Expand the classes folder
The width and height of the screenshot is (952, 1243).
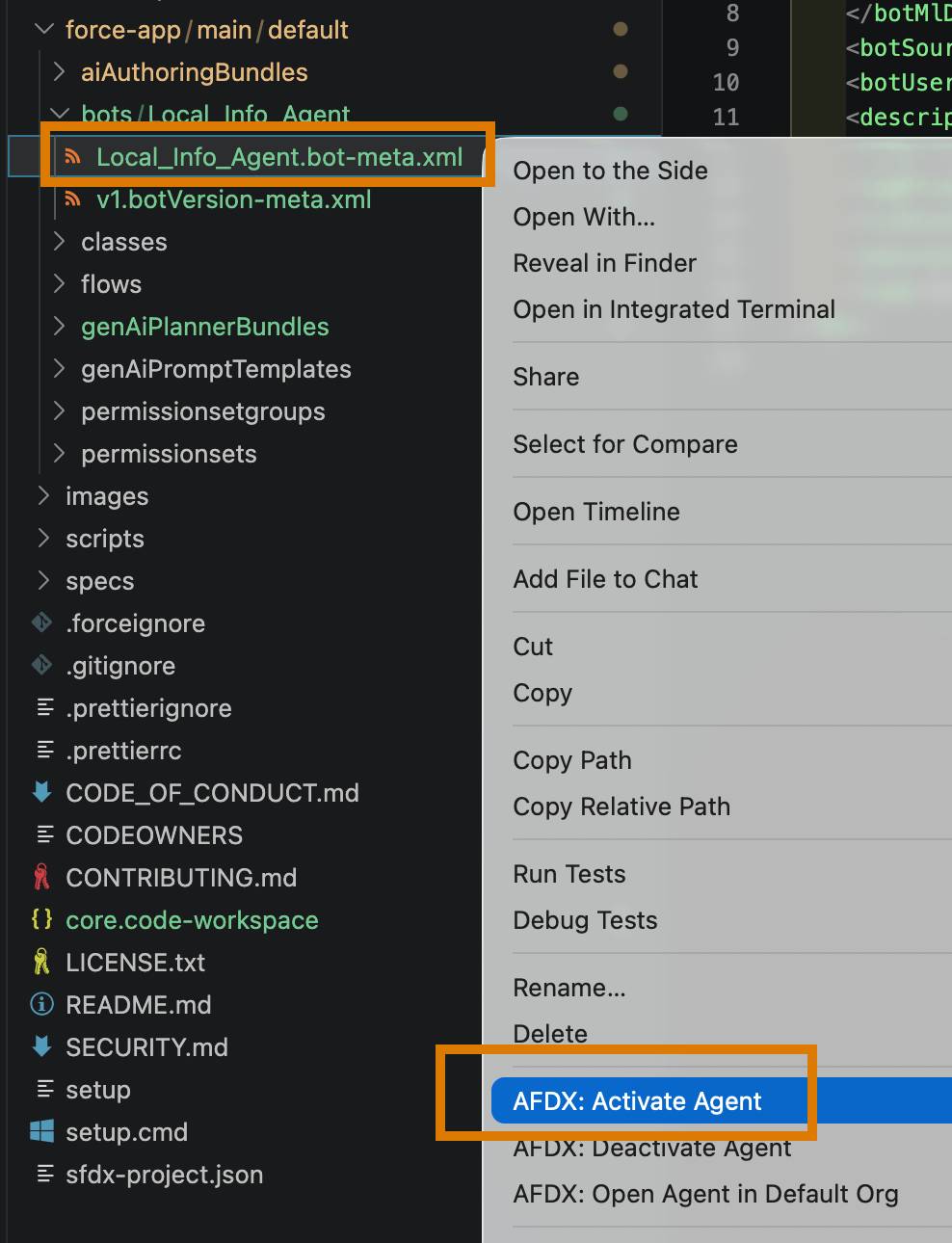pyautogui.click(x=58, y=242)
